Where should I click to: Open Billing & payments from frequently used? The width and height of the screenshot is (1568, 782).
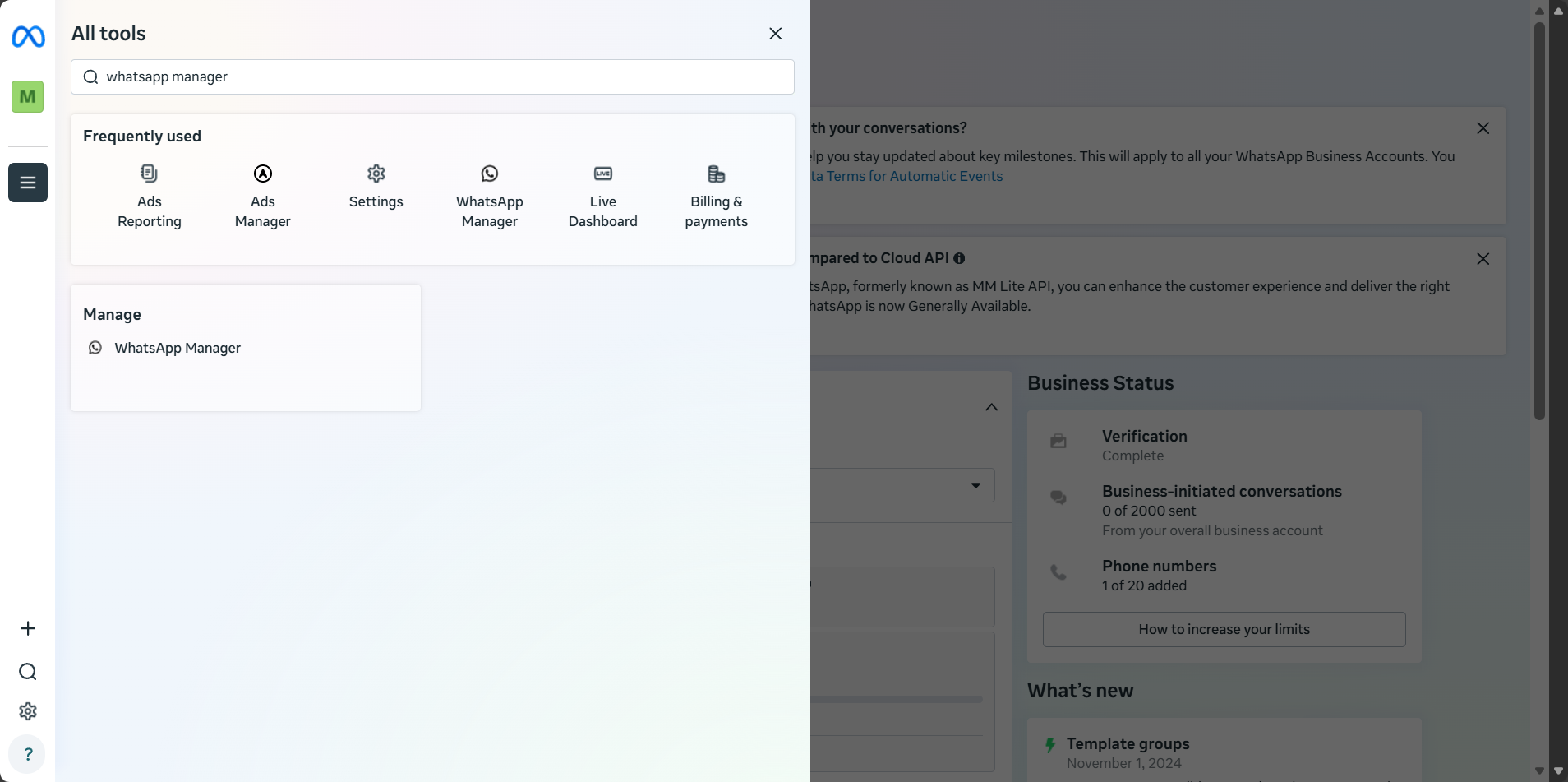click(717, 197)
